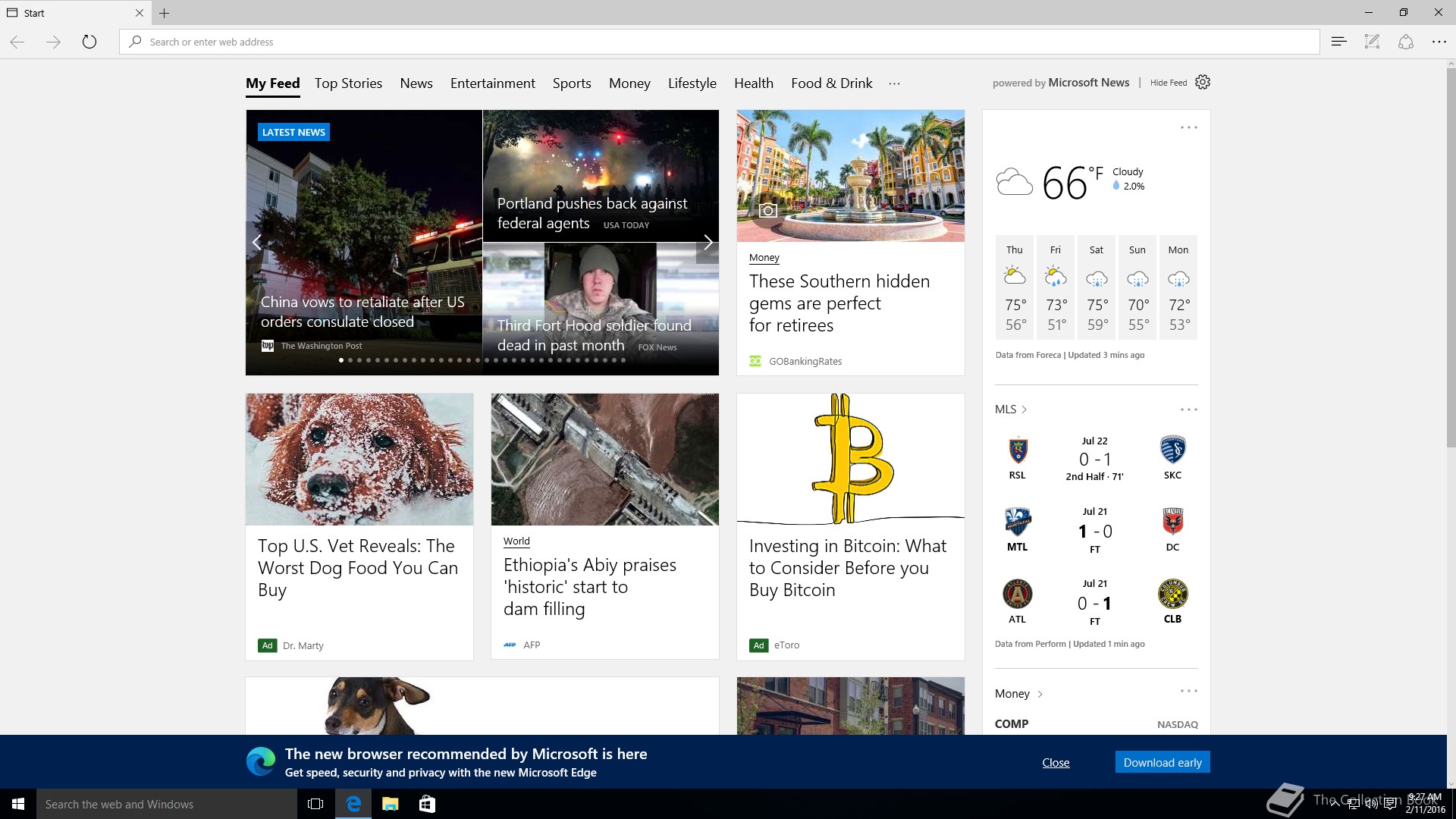Open weather card options ellipsis
Viewport: 1456px width, 819px height.
click(1188, 127)
